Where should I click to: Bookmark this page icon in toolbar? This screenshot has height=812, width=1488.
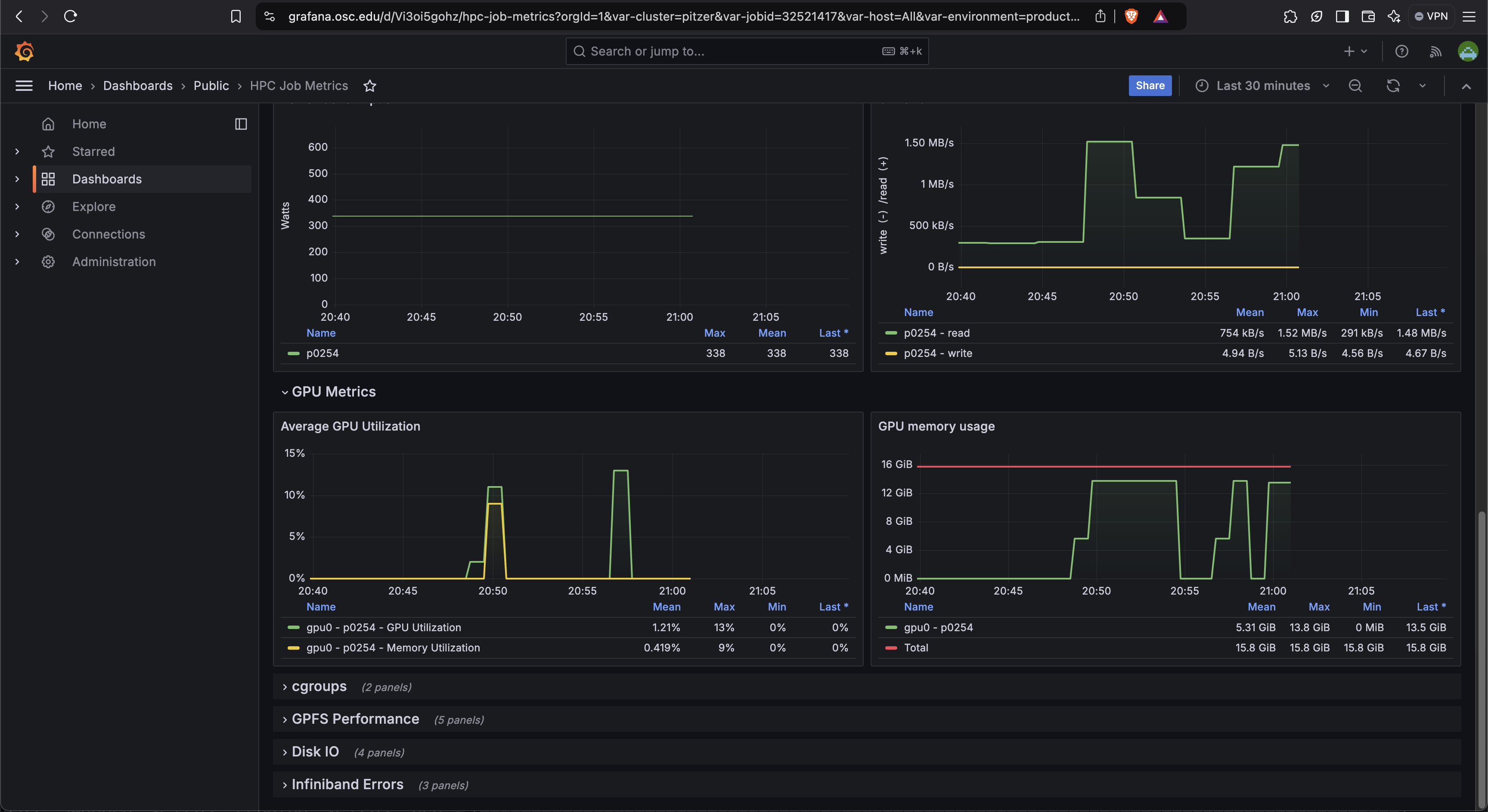[236, 16]
